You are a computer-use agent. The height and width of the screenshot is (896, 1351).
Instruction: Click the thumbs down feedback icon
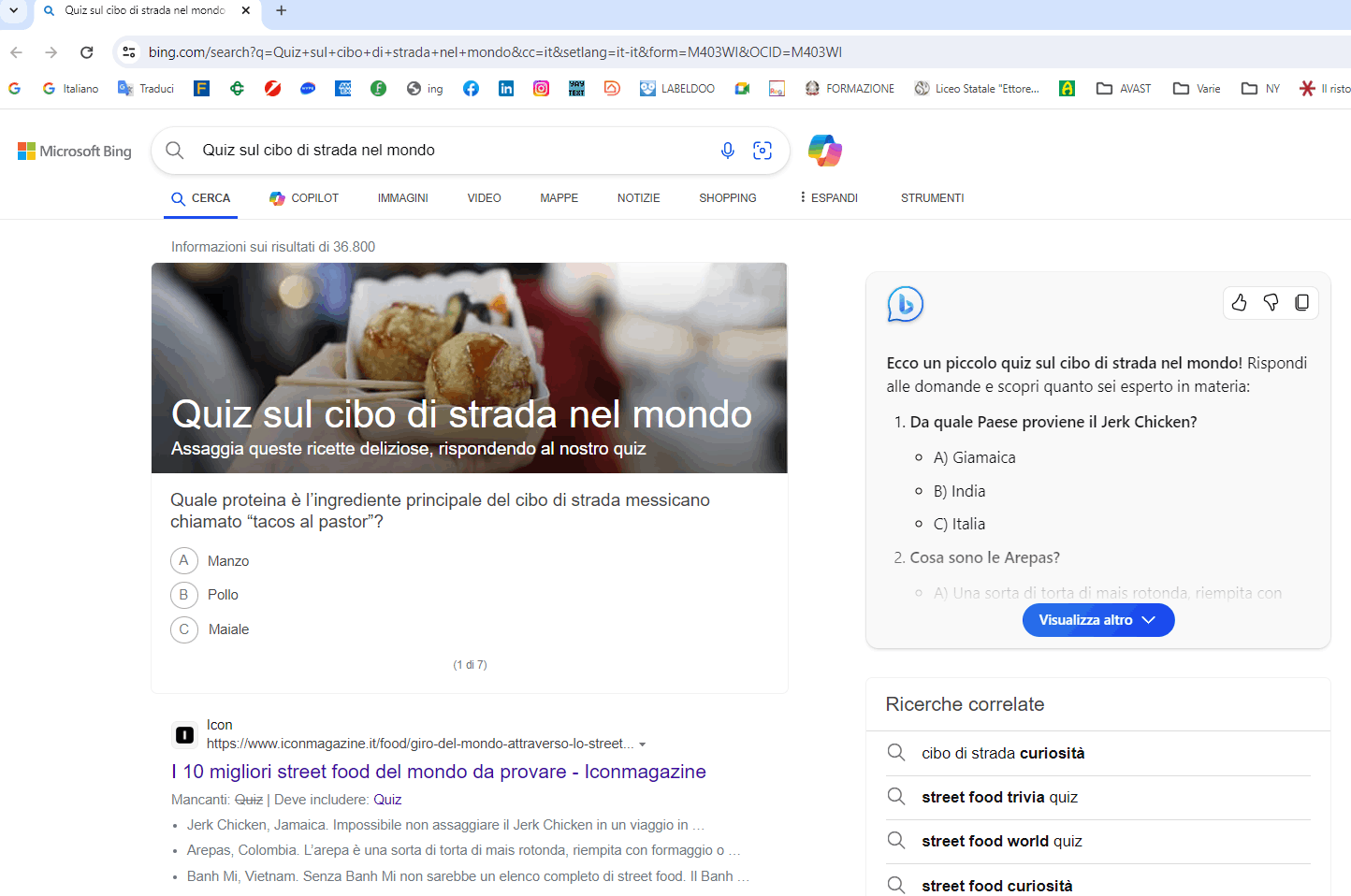coord(1271,302)
